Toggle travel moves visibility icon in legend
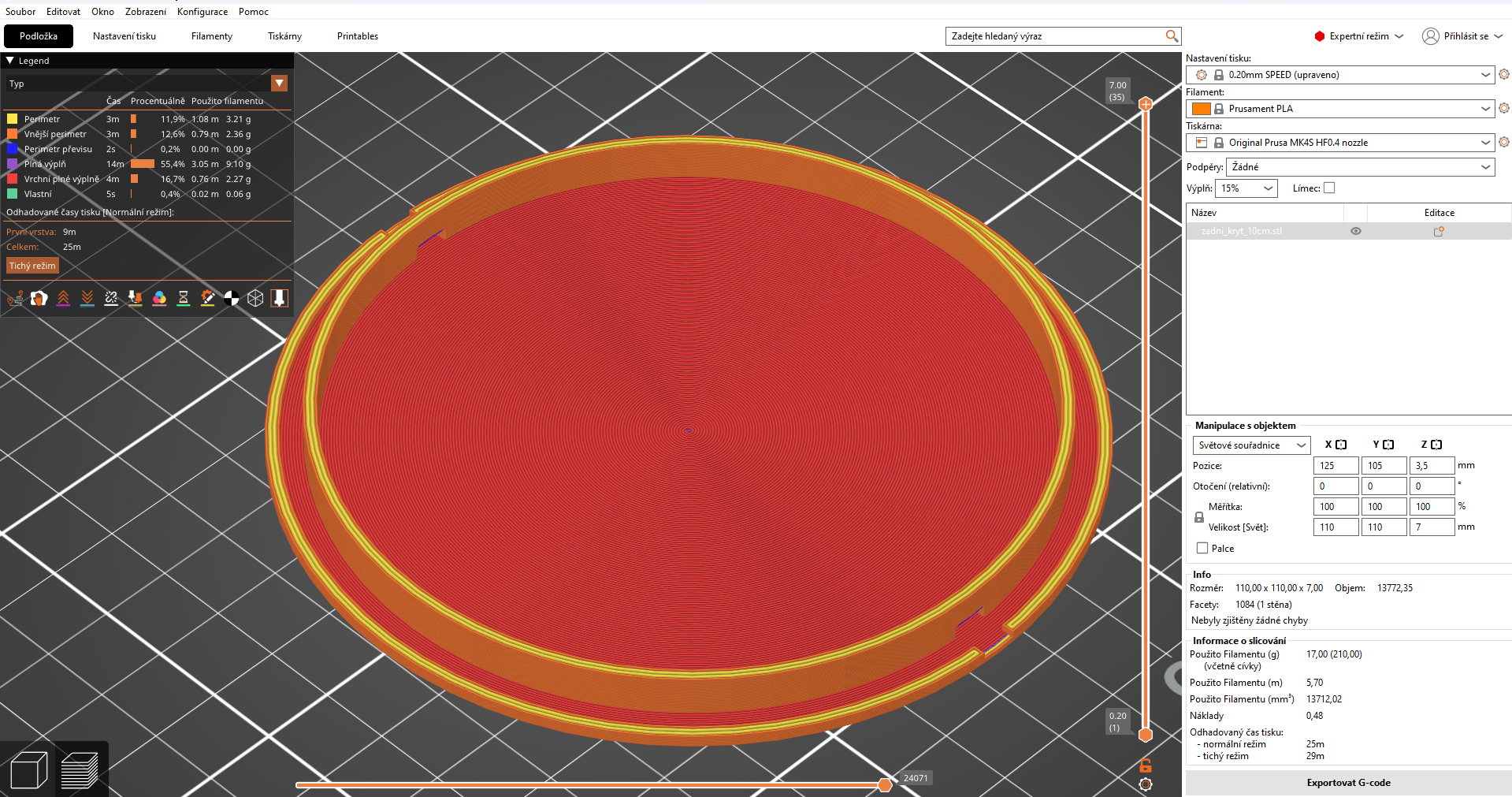The image size is (1512, 797). tap(15, 298)
